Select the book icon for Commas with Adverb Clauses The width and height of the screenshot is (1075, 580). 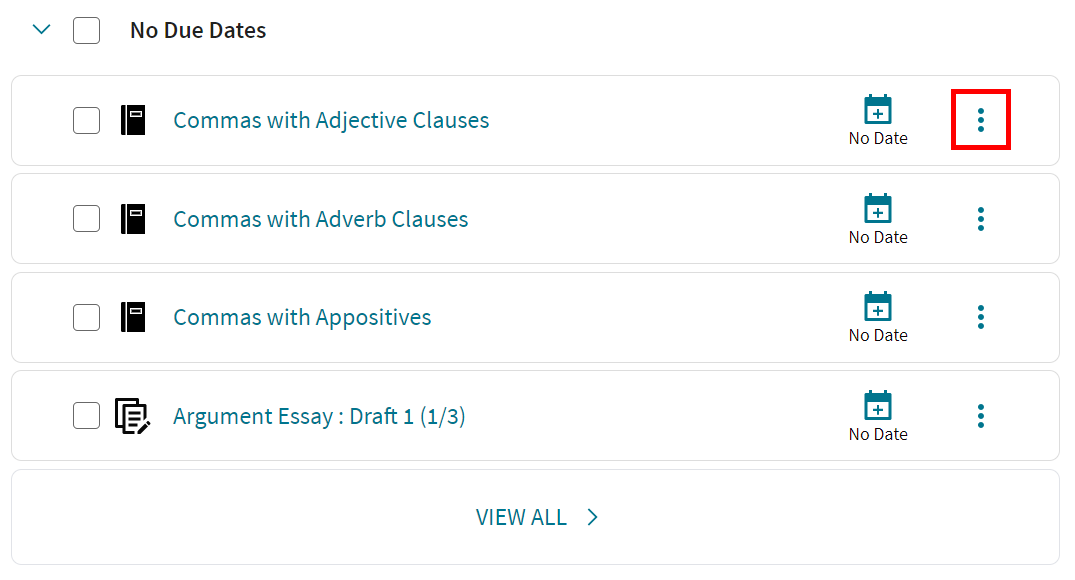point(133,218)
